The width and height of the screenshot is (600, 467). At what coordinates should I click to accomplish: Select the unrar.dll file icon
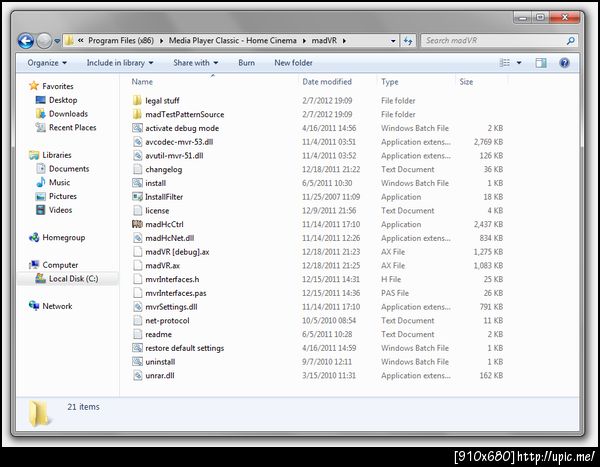pos(137,376)
